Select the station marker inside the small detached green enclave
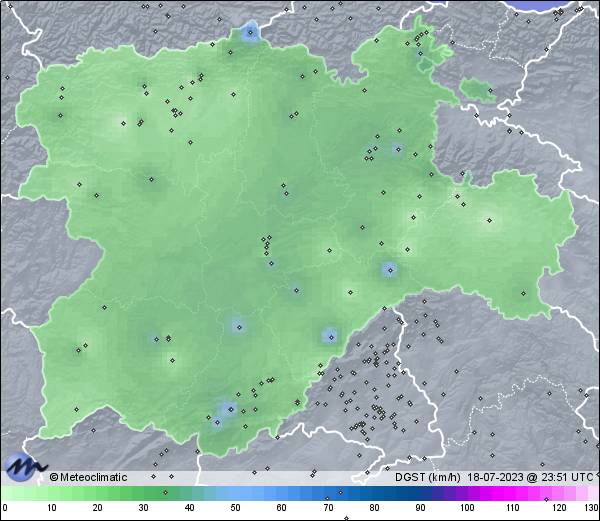The image size is (600, 521). coord(490,91)
